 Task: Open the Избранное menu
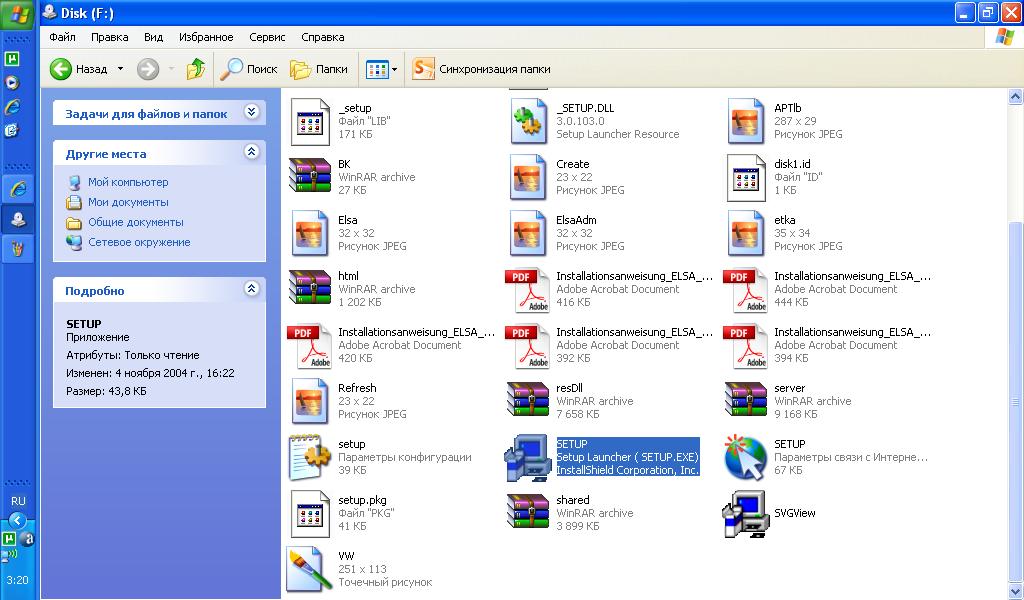pos(206,37)
